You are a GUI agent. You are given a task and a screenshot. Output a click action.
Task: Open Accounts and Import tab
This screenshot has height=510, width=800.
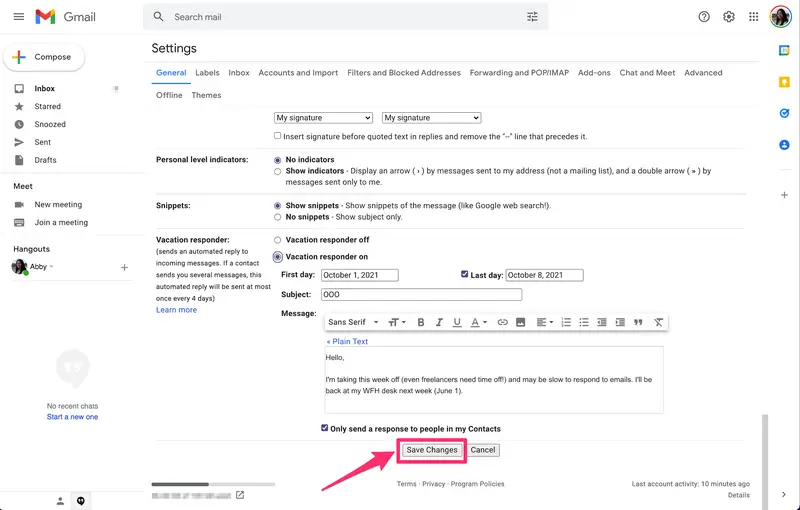298,73
